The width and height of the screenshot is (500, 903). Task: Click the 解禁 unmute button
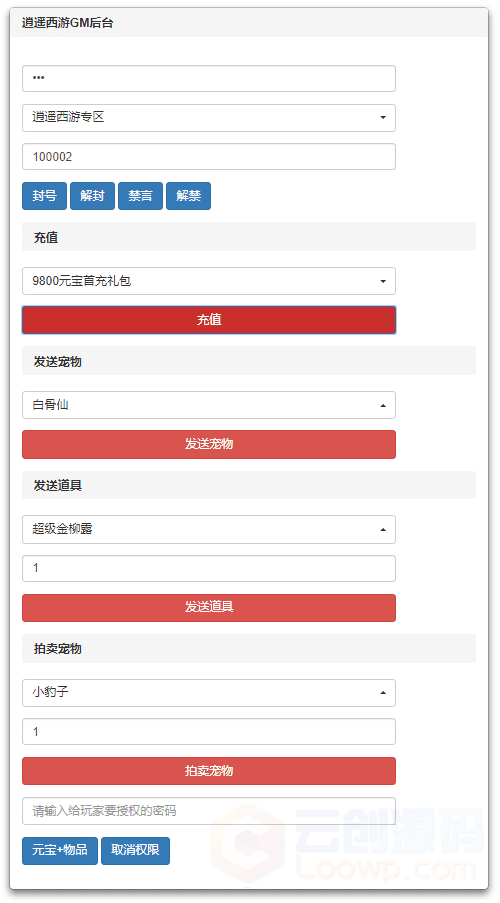pos(188,196)
